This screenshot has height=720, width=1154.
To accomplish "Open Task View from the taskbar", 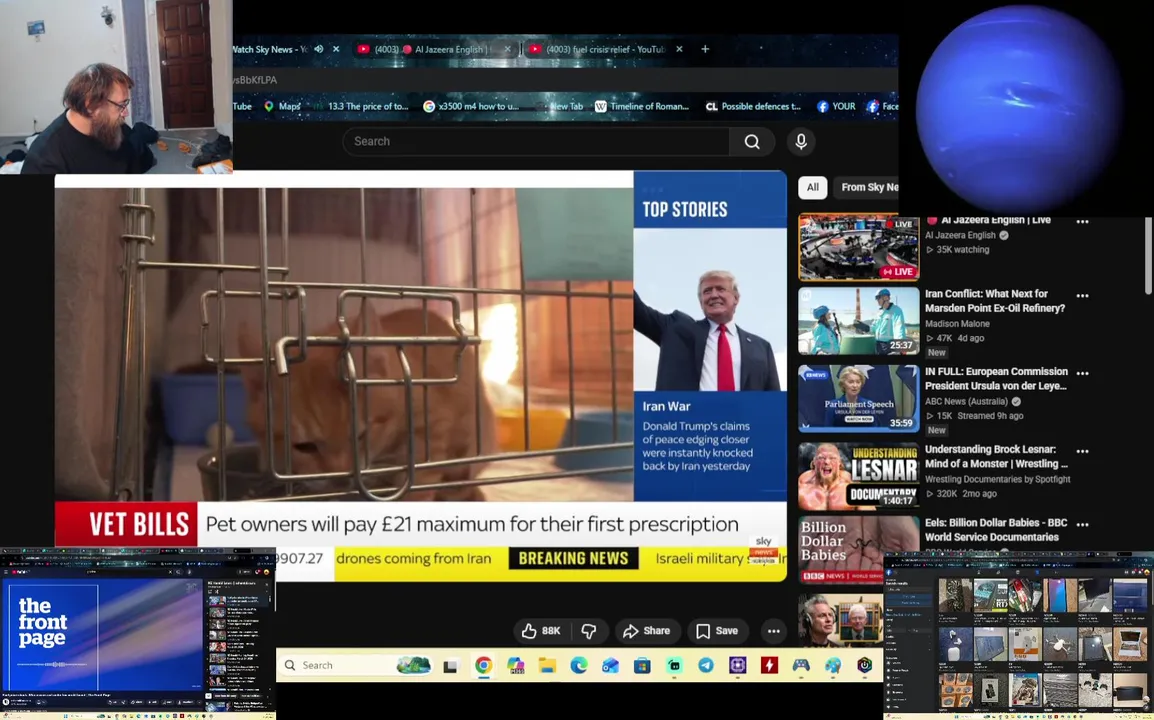I will pyautogui.click(x=450, y=666).
